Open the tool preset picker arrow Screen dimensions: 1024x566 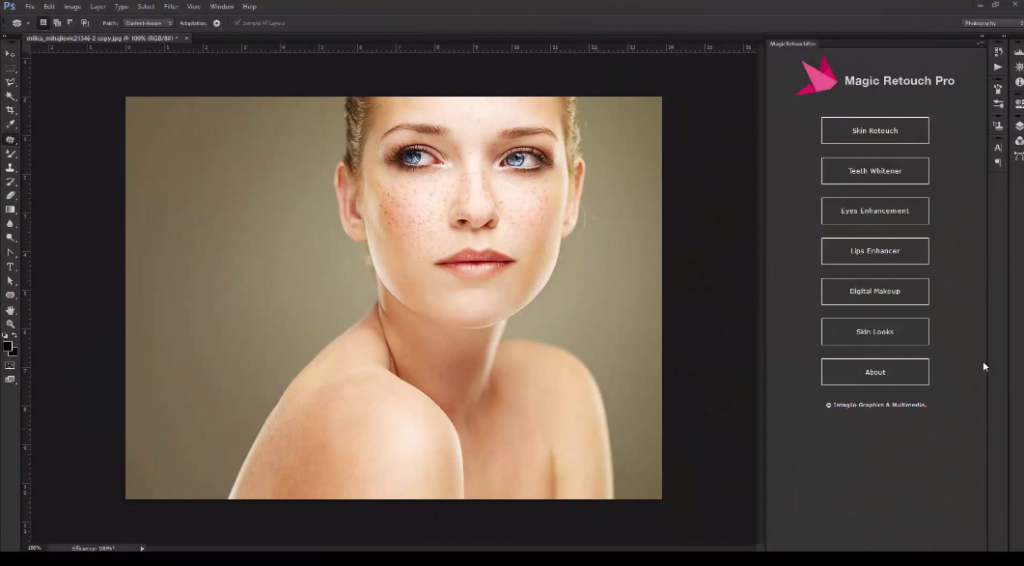coord(28,23)
